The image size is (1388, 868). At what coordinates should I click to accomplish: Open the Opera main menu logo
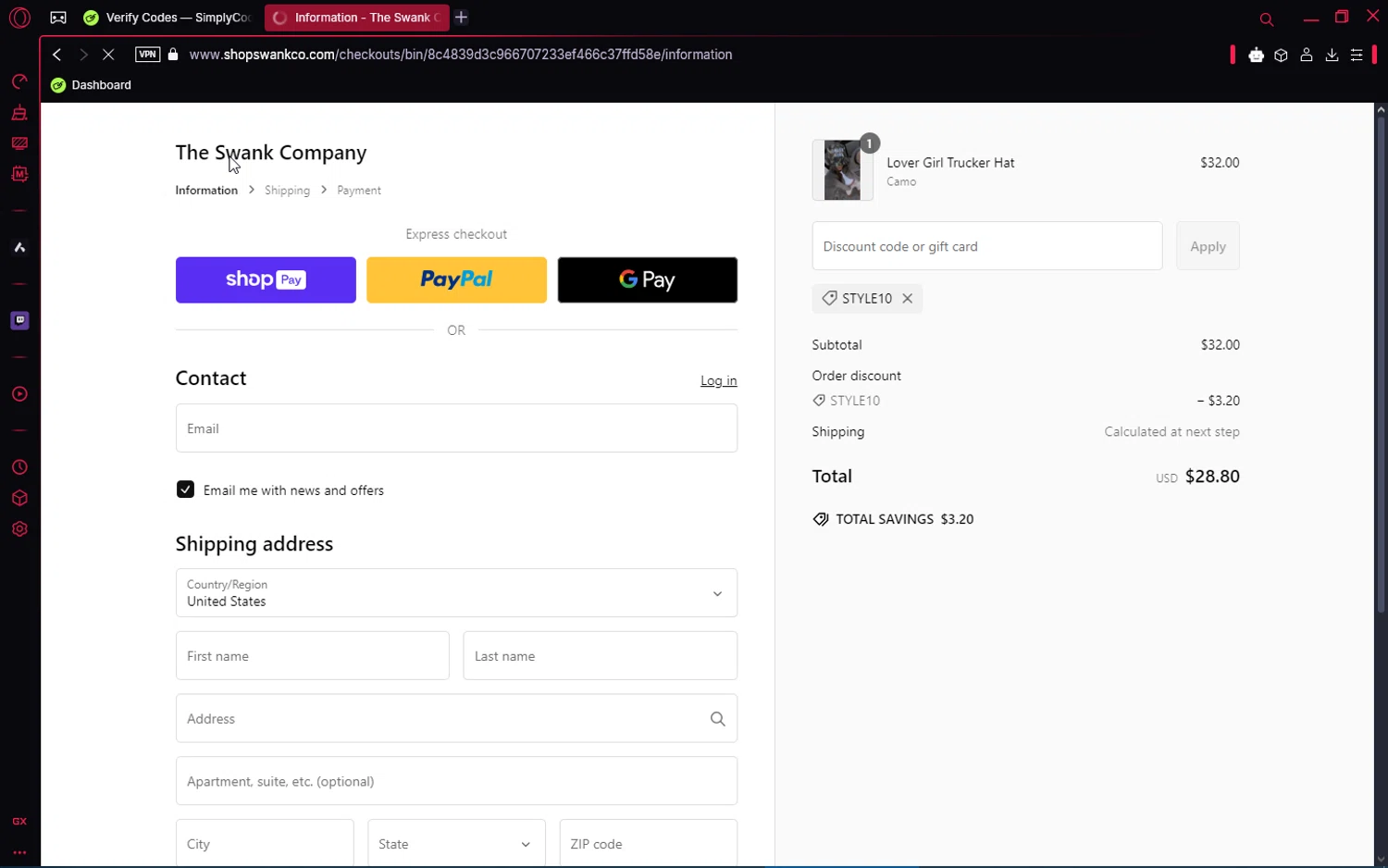click(x=19, y=18)
